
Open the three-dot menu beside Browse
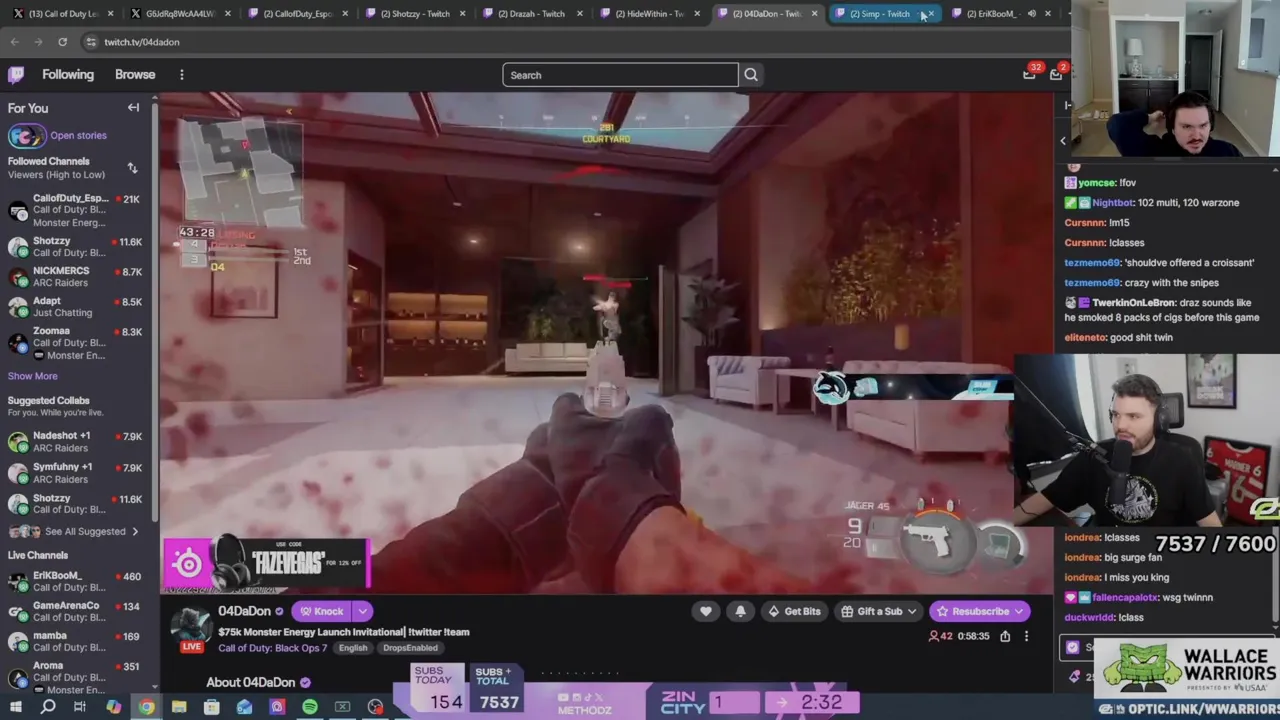[182, 75]
